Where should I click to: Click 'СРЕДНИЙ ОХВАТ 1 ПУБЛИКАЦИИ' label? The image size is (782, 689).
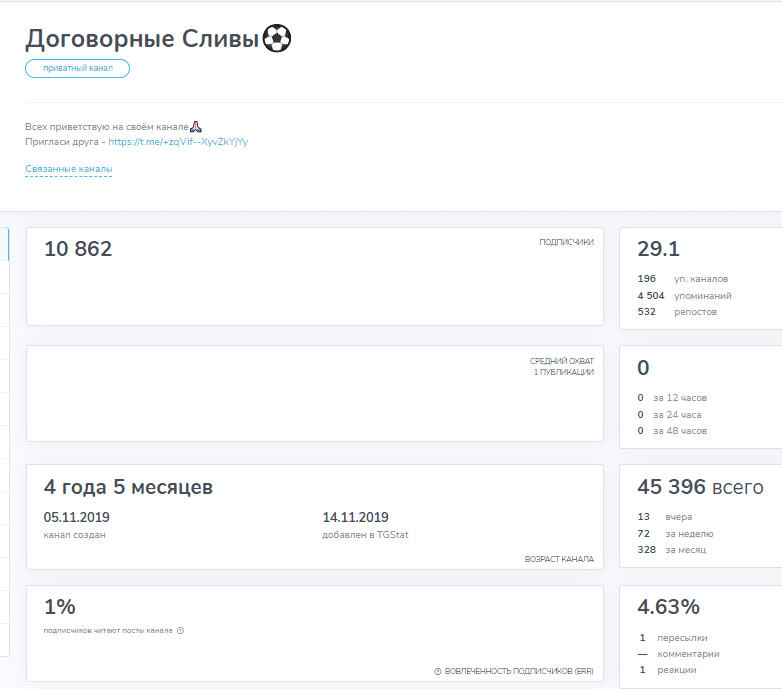[x=561, y=366]
